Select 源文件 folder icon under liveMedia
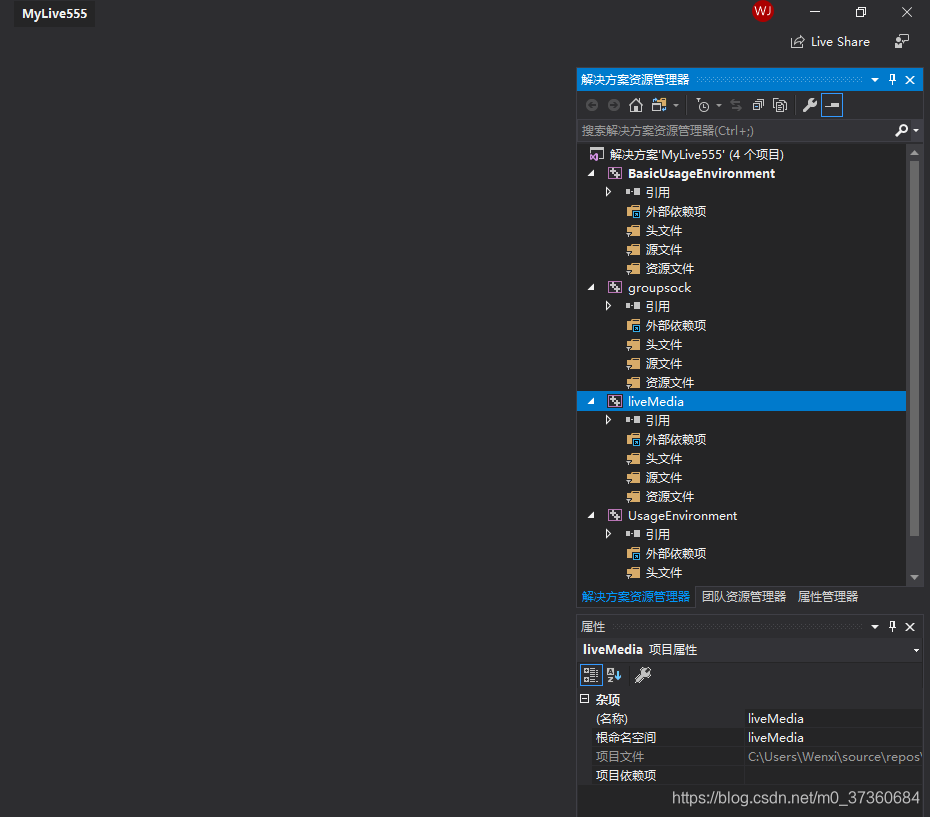 (633, 478)
